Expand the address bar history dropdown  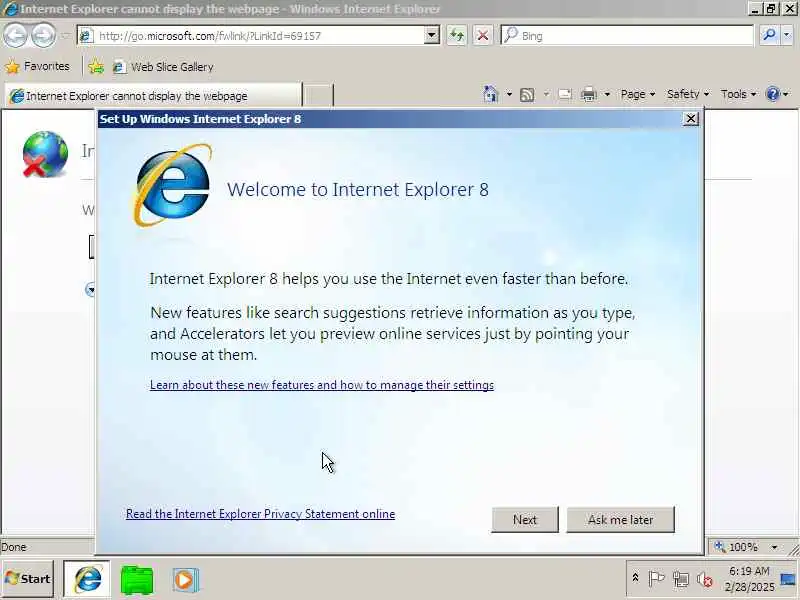(432, 36)
